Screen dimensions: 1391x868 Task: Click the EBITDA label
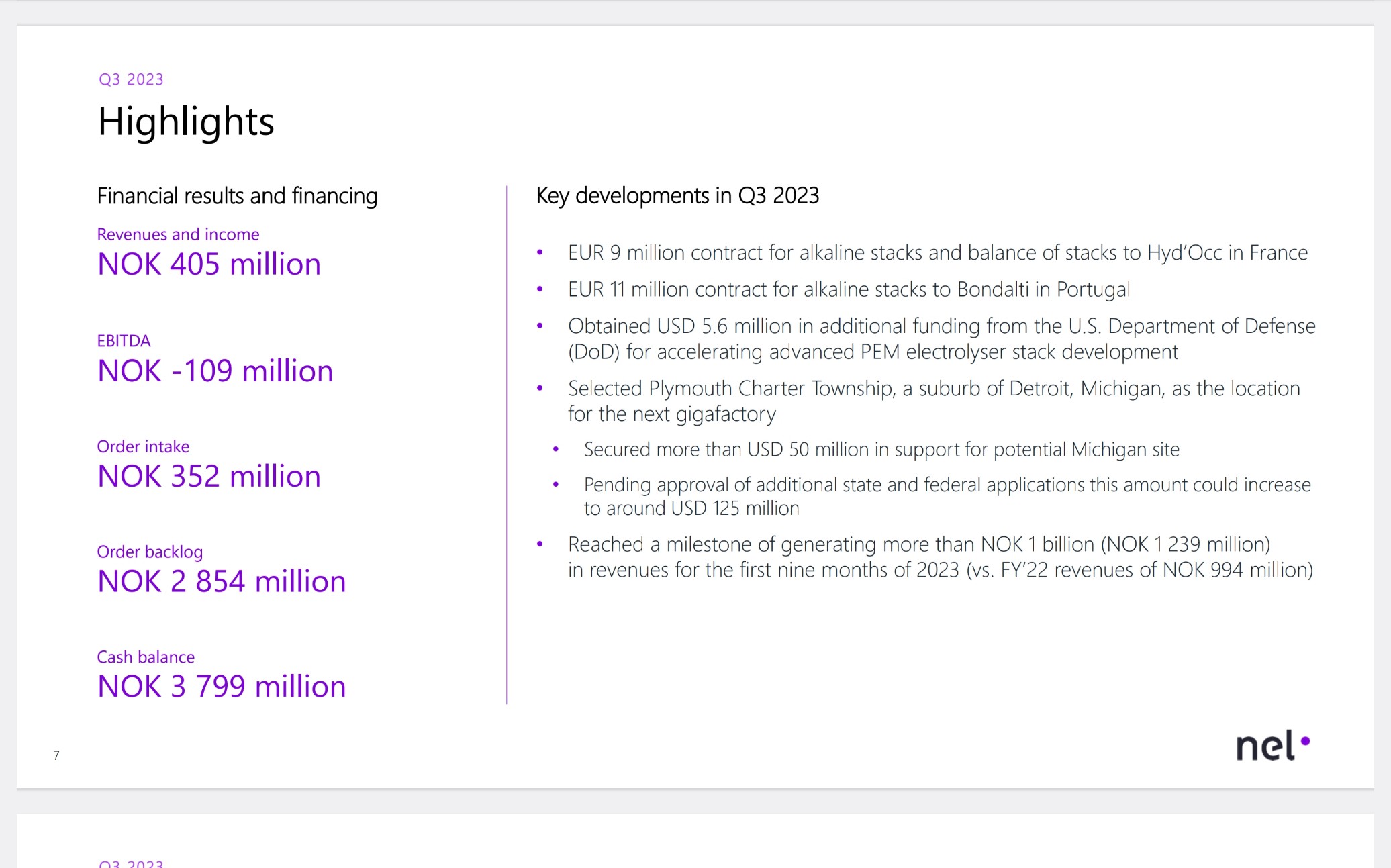[124, 341]
